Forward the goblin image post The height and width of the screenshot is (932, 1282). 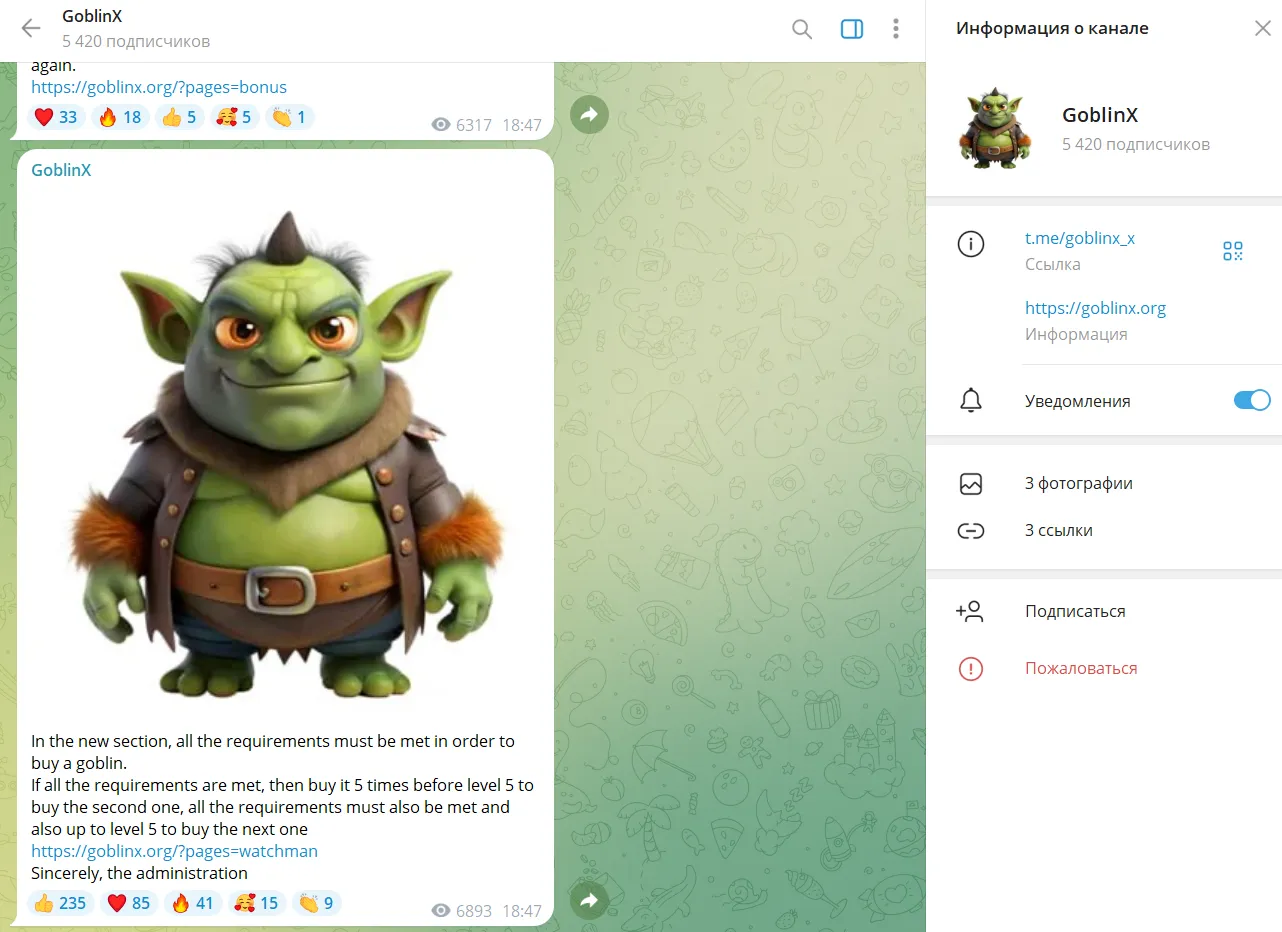tap(589, 900)
